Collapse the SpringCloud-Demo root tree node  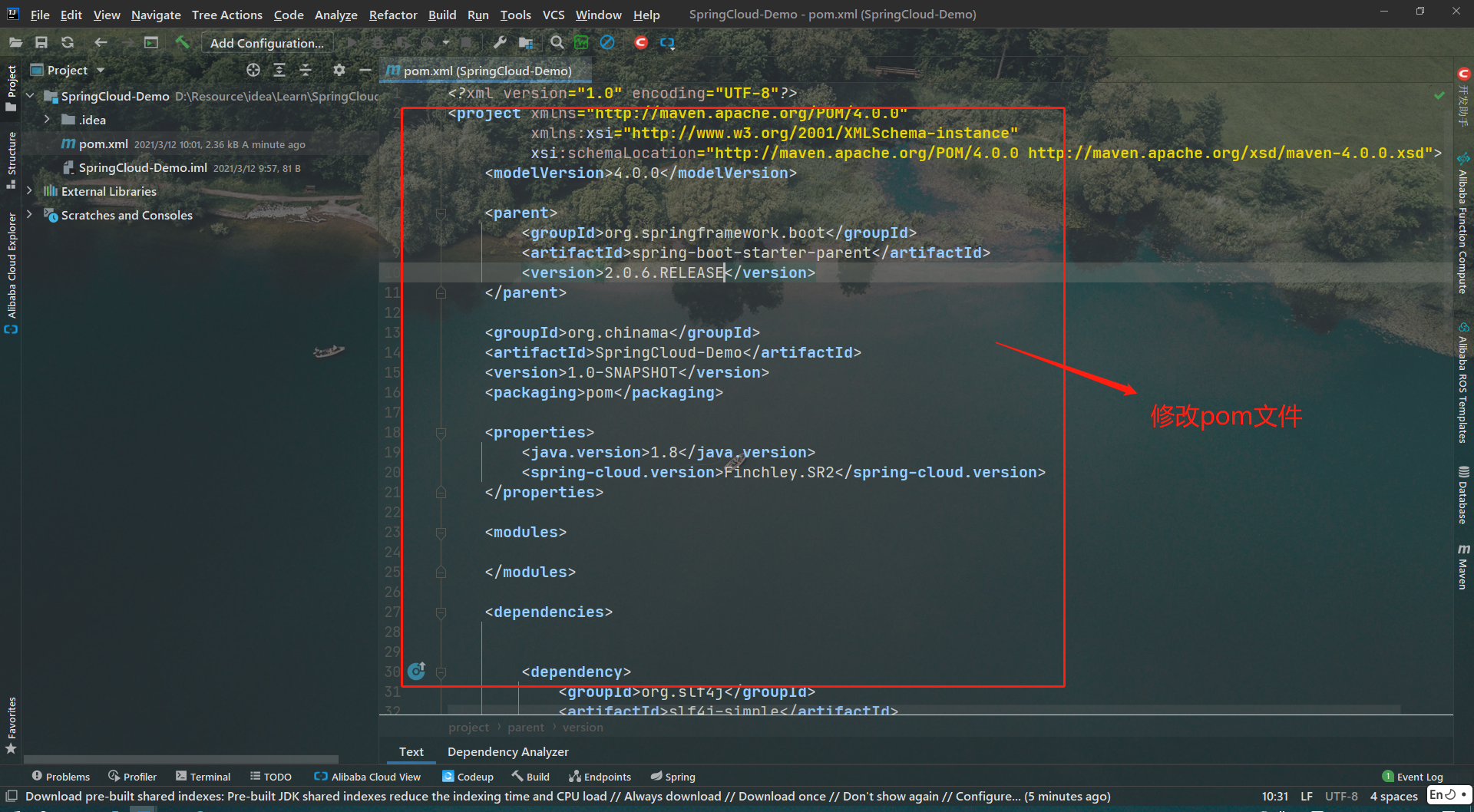pos(30,96)
